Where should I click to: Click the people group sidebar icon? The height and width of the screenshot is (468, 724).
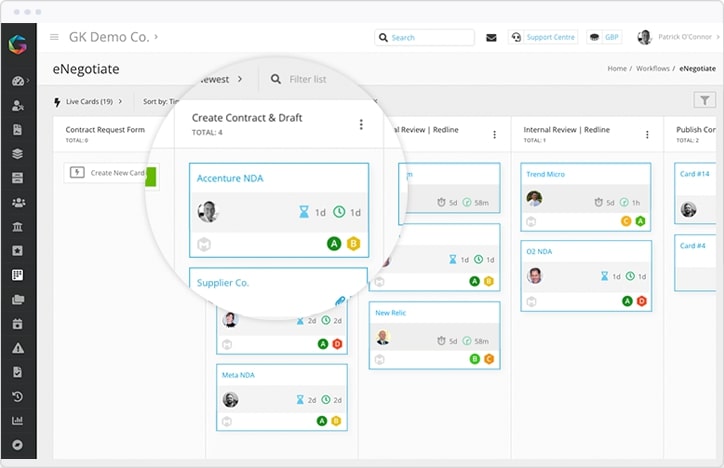pos(18,202)
